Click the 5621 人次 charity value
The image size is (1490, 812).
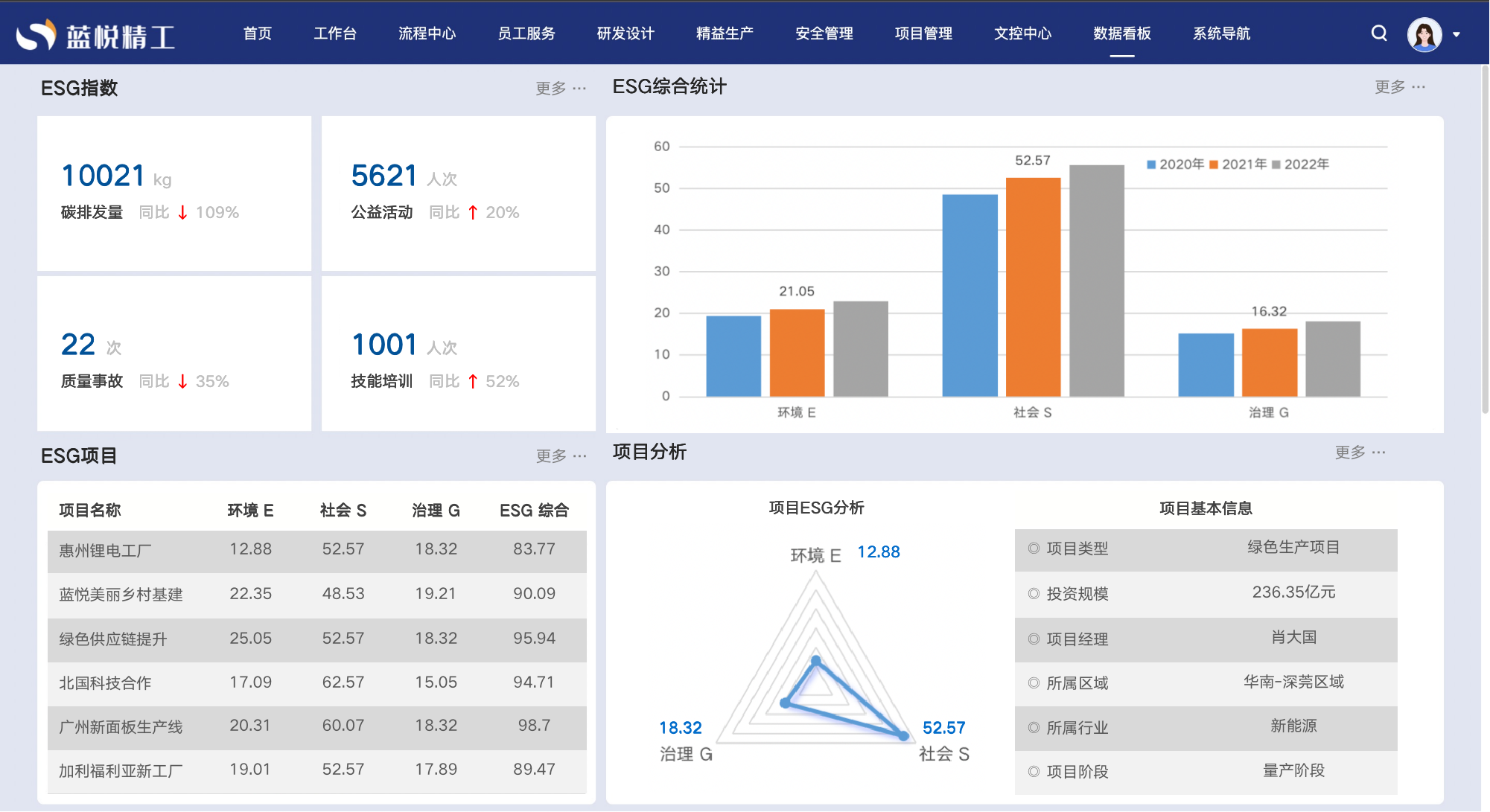(x=404, y=176)
